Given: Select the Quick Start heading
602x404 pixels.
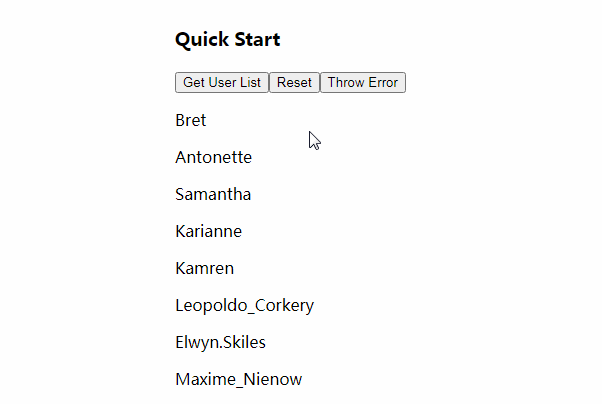Looking at the screenshot, I should tap(227, 40).
